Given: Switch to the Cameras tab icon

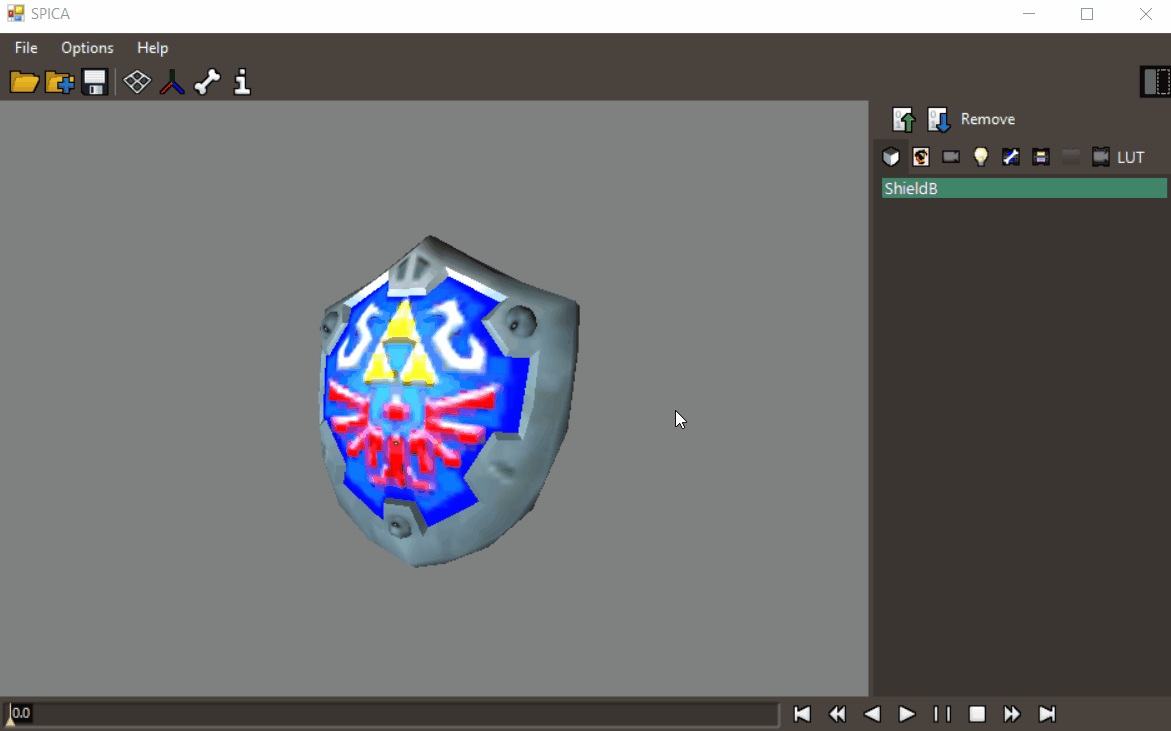Looking at the screenshot, I should click(951, 157).
